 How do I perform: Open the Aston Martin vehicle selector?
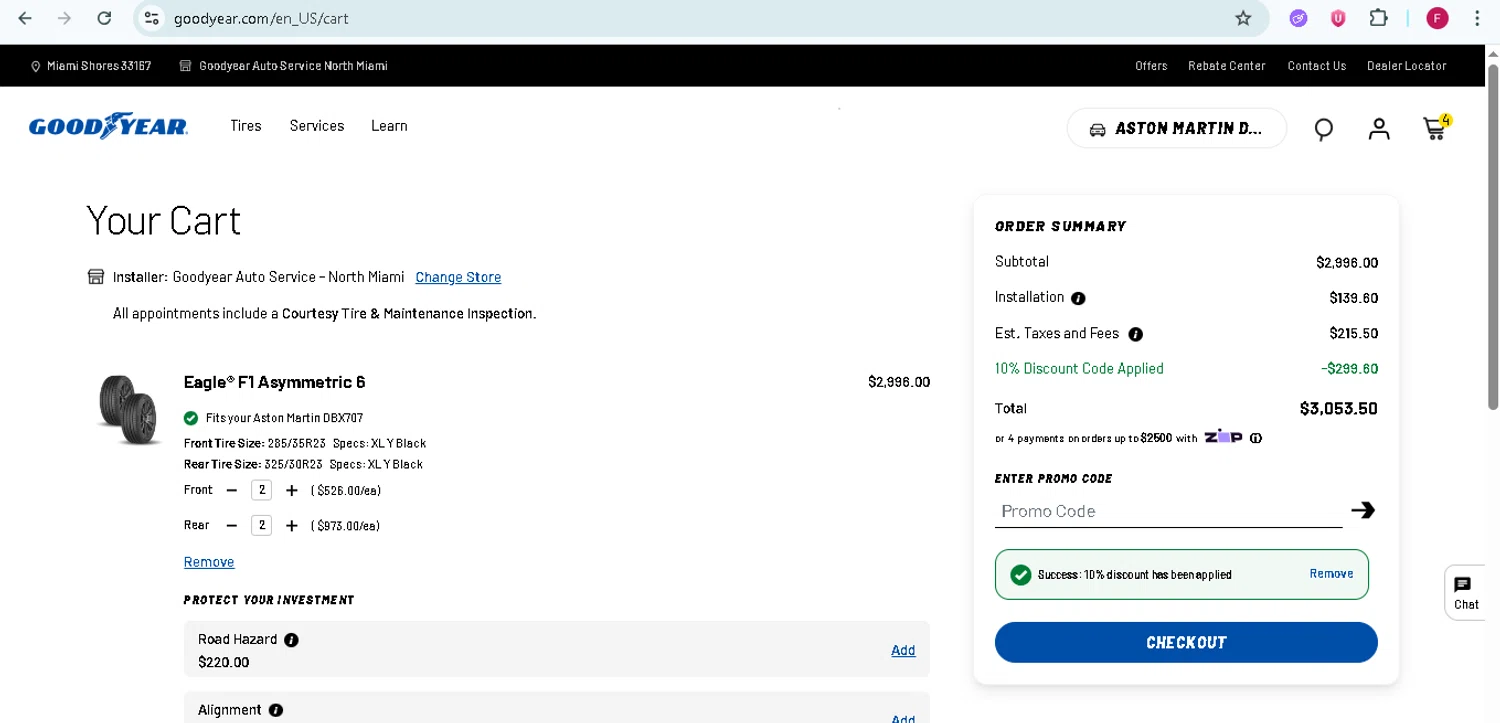coord(1176,129)
